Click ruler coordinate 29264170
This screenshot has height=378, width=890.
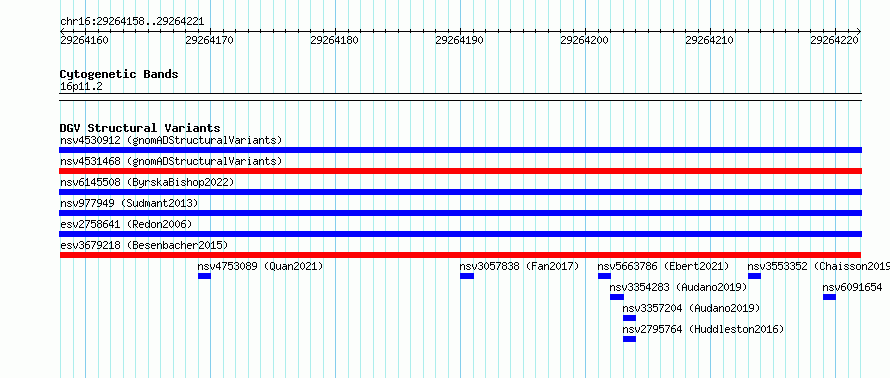209,41
